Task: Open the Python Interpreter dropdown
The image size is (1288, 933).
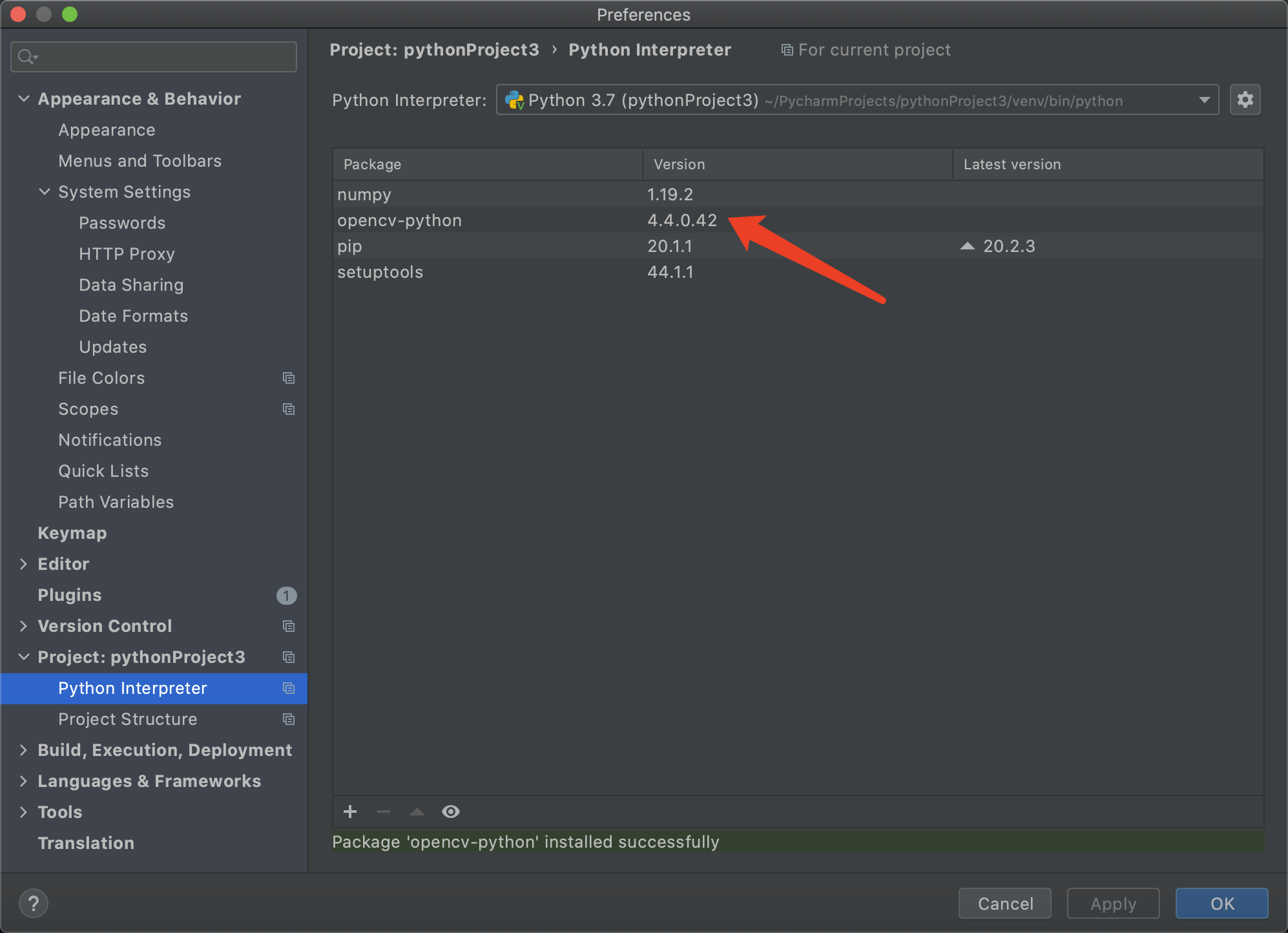Action: [1204, 100]
